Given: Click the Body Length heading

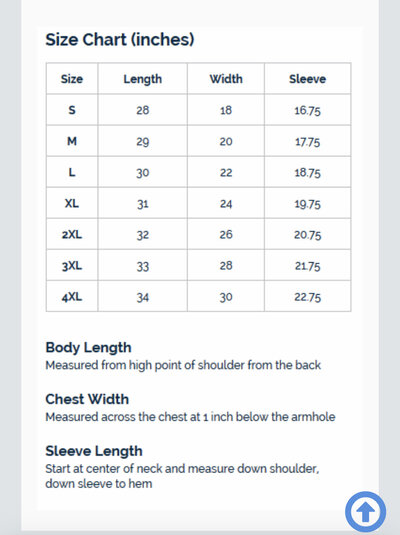Looking at the screenshot, I should 88,347.
